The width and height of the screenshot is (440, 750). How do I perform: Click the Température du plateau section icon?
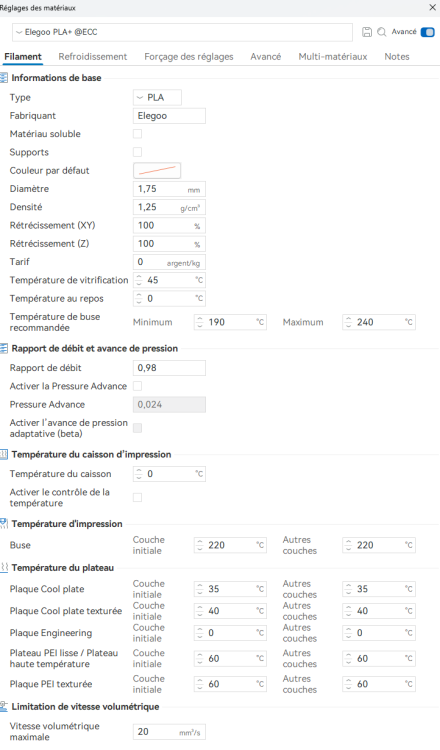(4, 568)
